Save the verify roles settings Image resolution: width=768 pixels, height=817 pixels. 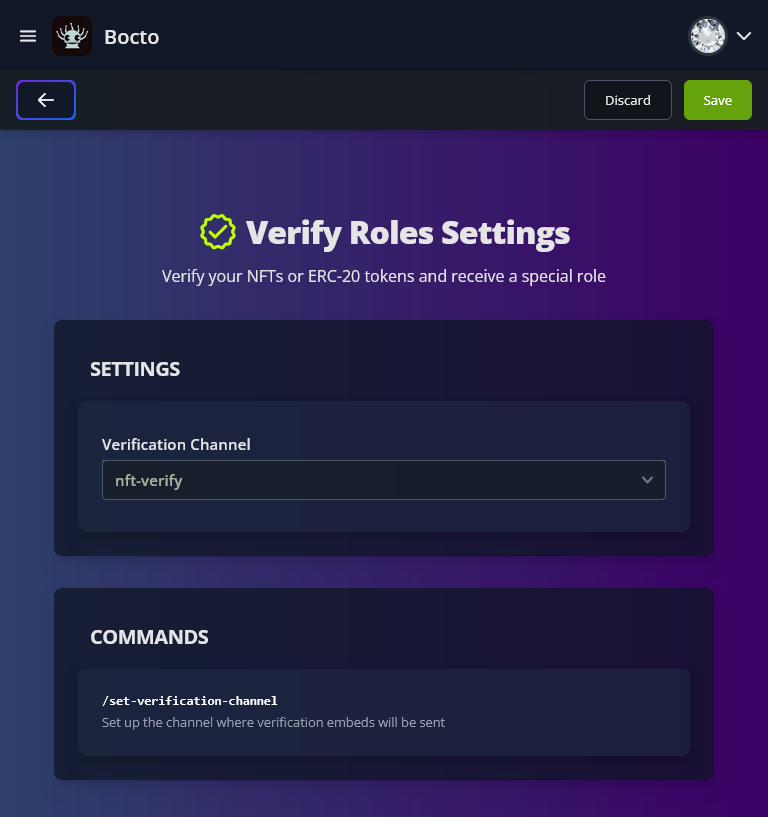[x=717, y=100]
